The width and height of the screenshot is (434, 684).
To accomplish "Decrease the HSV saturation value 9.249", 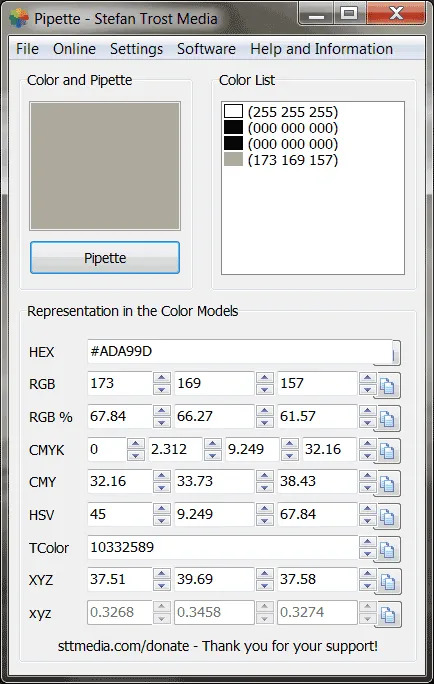I will click(x=265, y=520).
